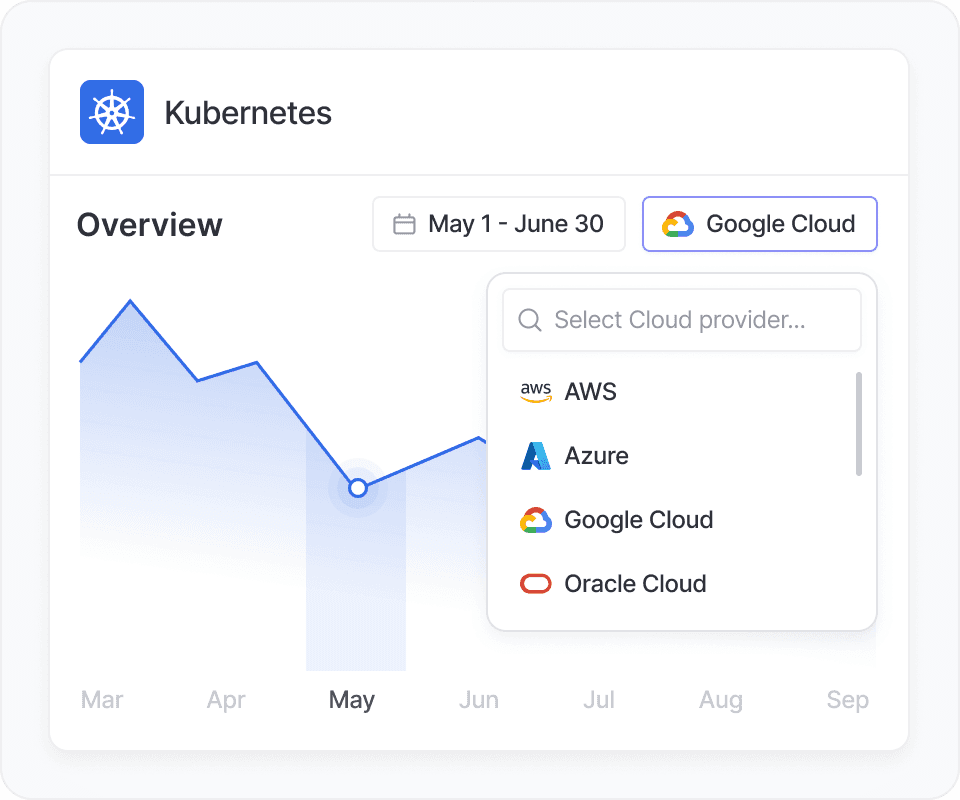Select the Azure provider name
This screenshot has width=960, height=800.
596,456
